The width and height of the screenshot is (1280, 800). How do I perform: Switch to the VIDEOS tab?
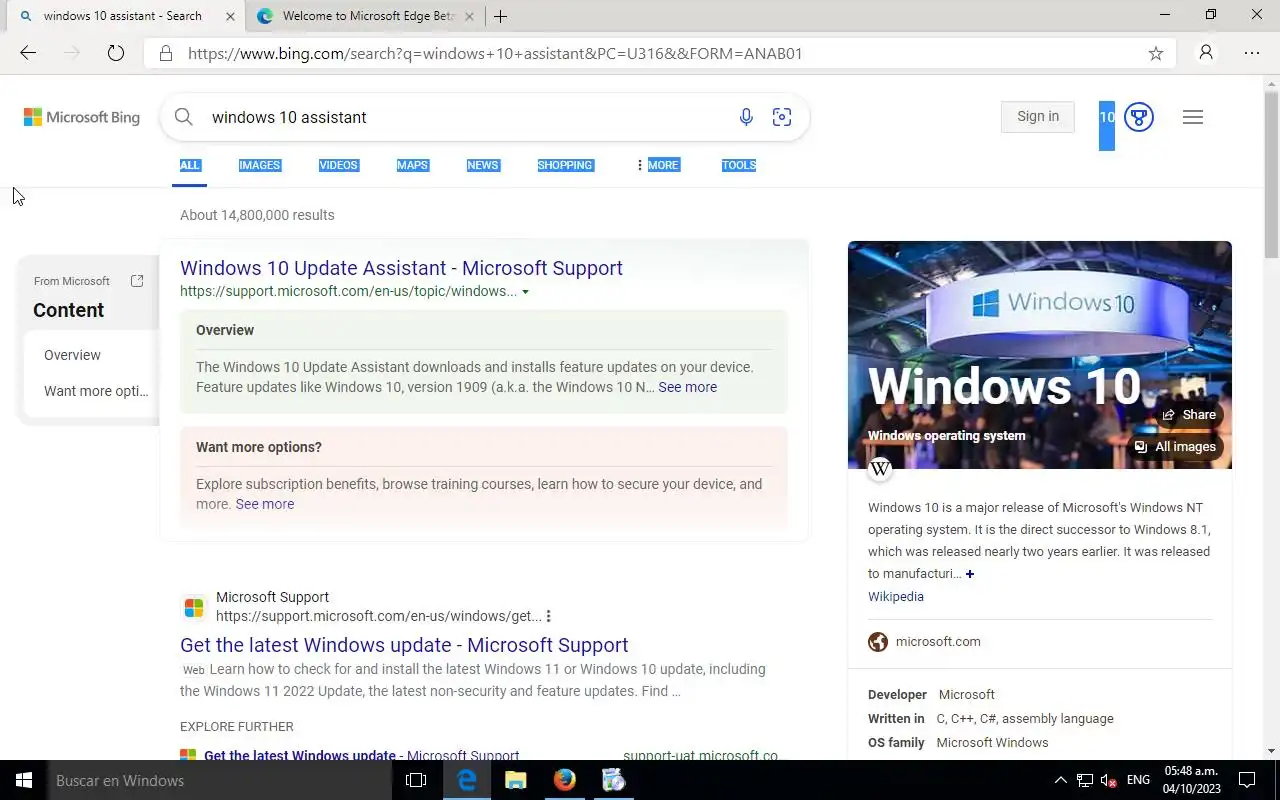(x=338, y=165)
